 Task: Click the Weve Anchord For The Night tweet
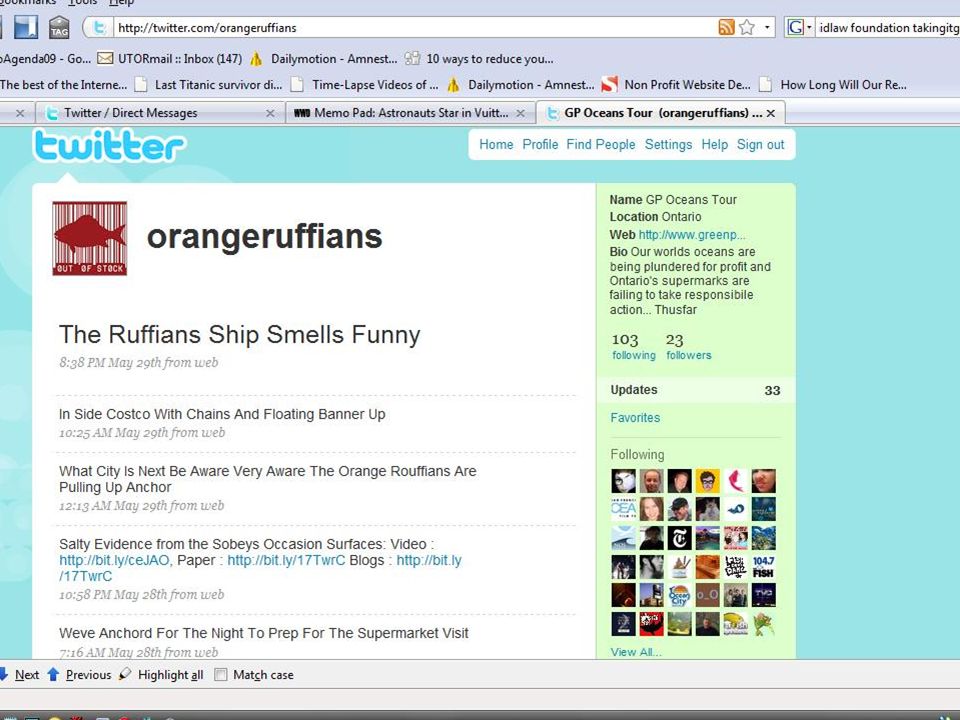click(x=264, y=633)
